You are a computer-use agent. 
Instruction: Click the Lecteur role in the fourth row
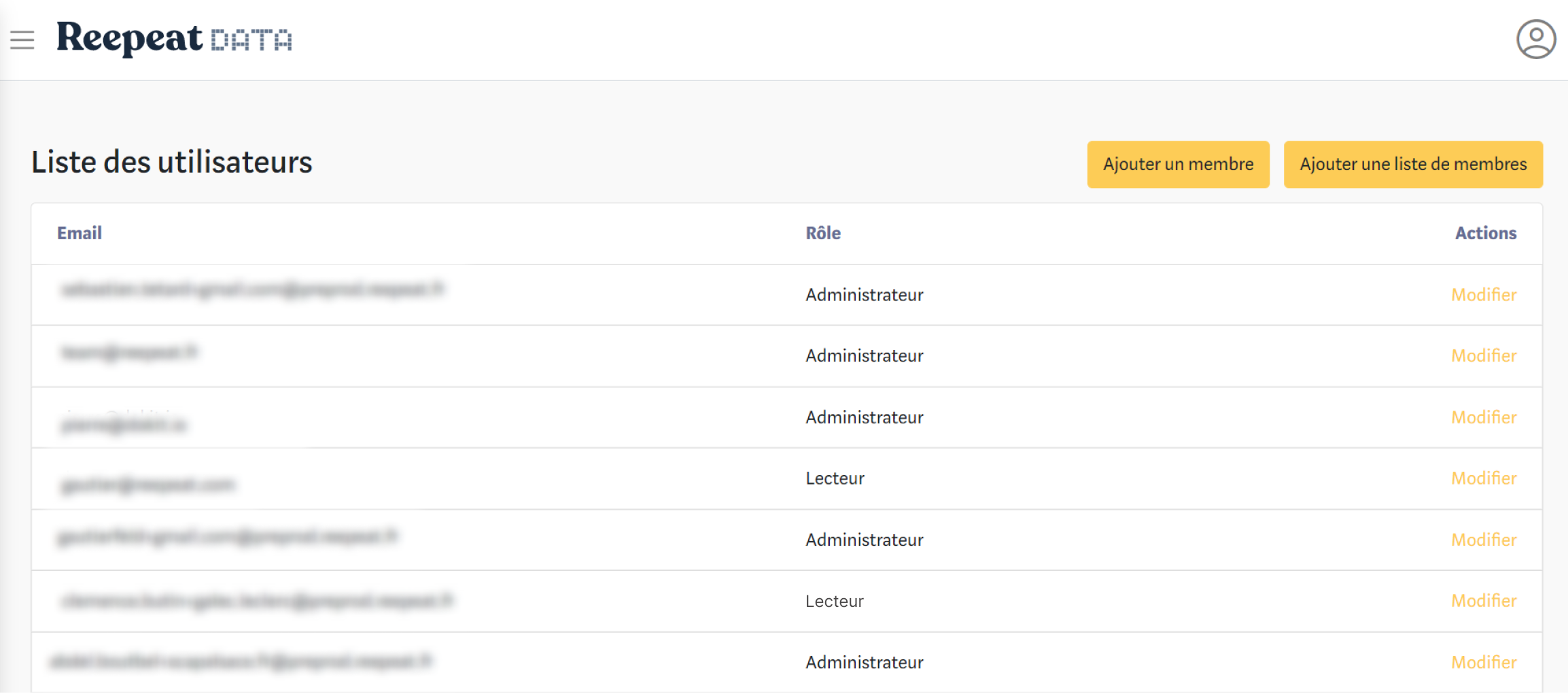[835, 478]
